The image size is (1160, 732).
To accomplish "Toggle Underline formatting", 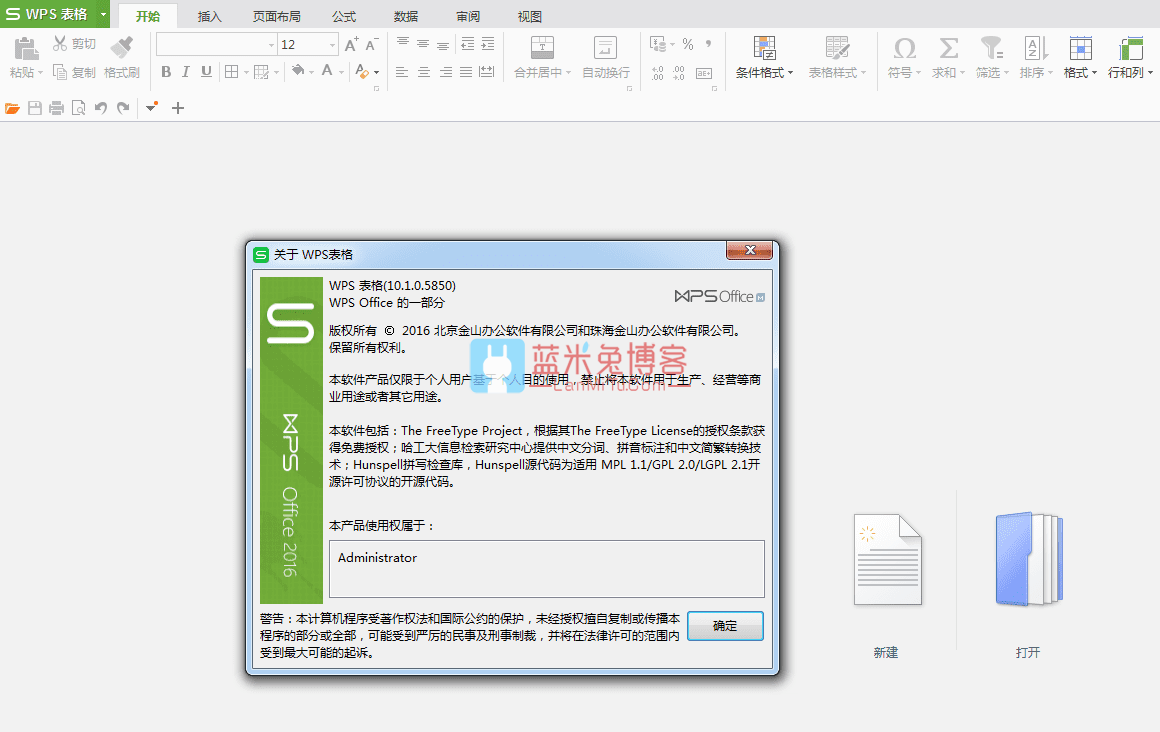I will coord(206,72).
